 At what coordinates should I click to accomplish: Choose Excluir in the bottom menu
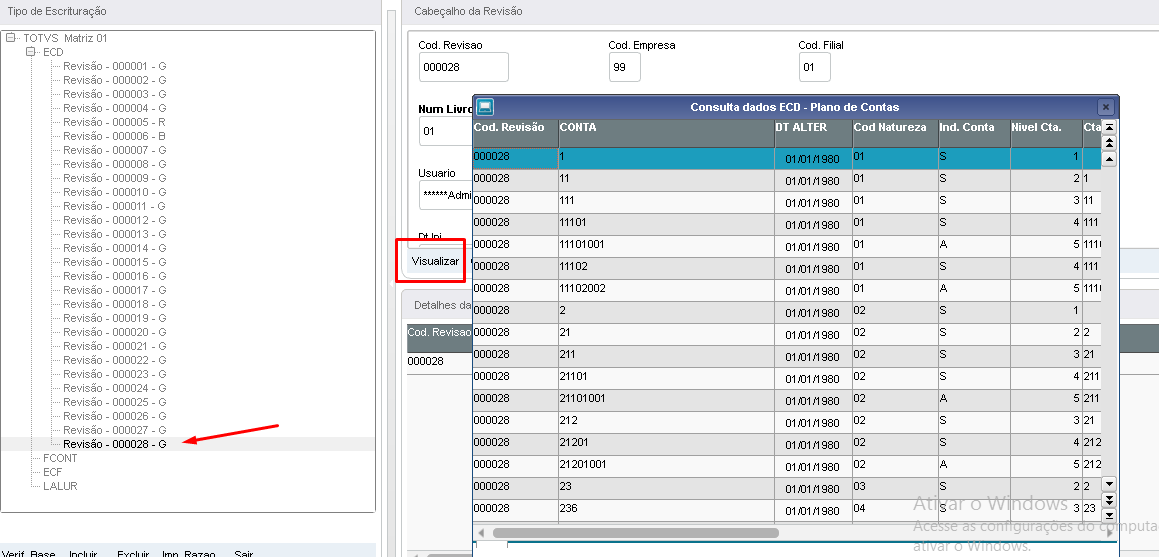click(x=133, y=553)
